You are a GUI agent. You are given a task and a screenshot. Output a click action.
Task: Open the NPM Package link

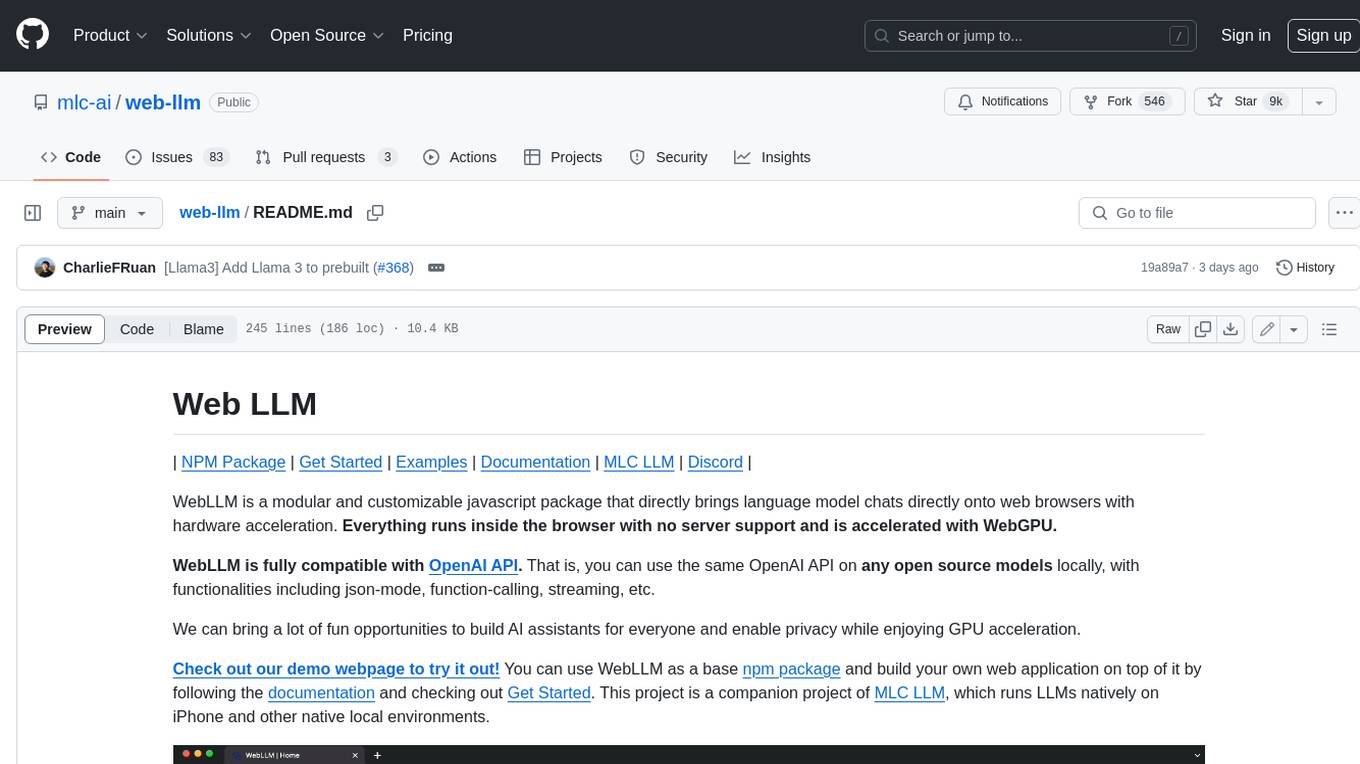[233, 462]
